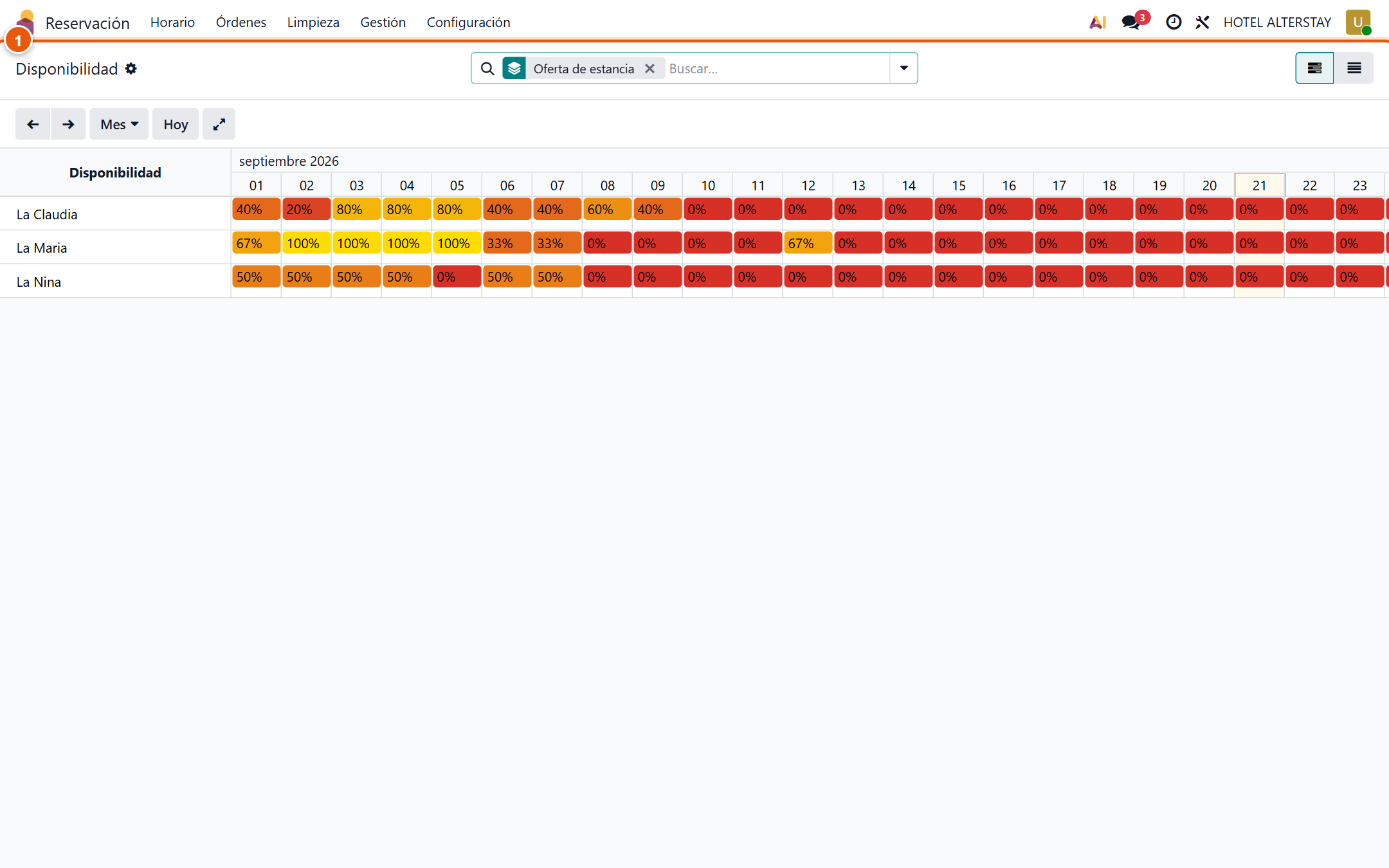Screen dimensions: 1389x868
Task: Open the debug tools wrench icon
Action: 1203,23
